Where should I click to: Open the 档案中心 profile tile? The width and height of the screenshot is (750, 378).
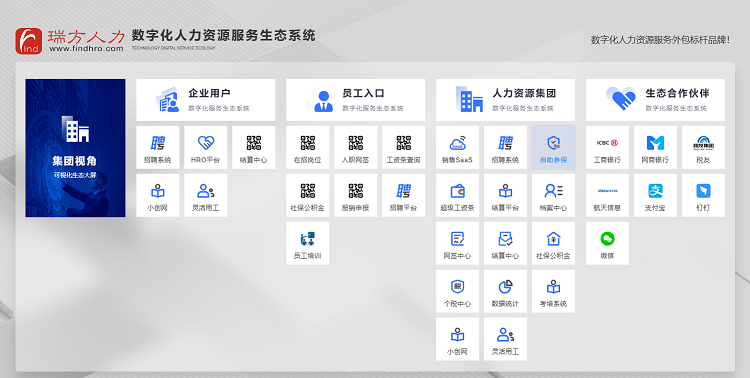point(553,195)
